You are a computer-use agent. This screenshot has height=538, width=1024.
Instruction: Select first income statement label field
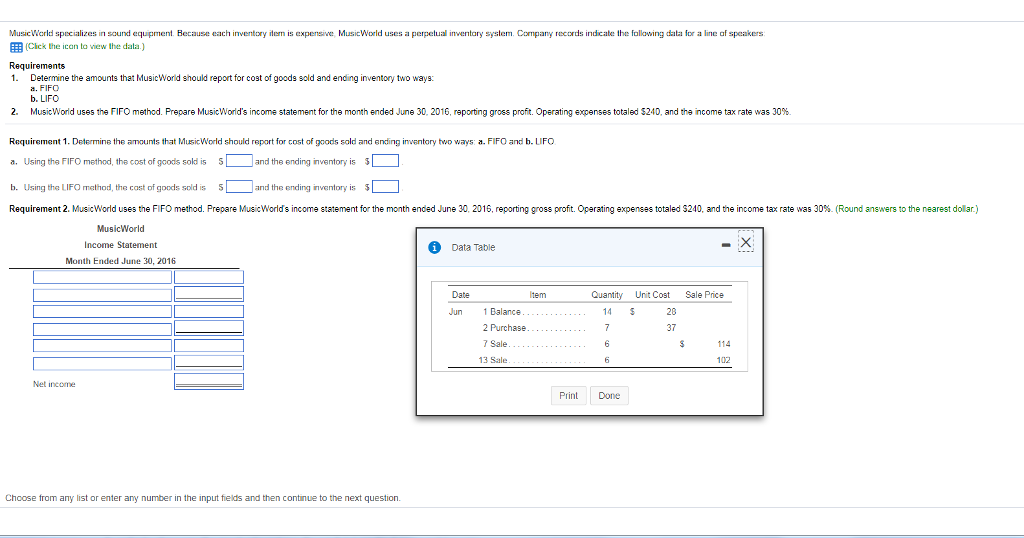(x=103, y=277)
